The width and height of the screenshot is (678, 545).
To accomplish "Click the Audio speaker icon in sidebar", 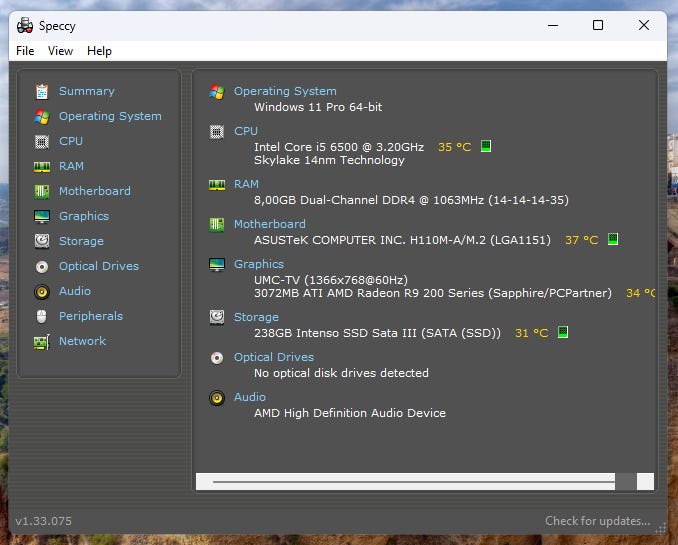I will (42, 292).
